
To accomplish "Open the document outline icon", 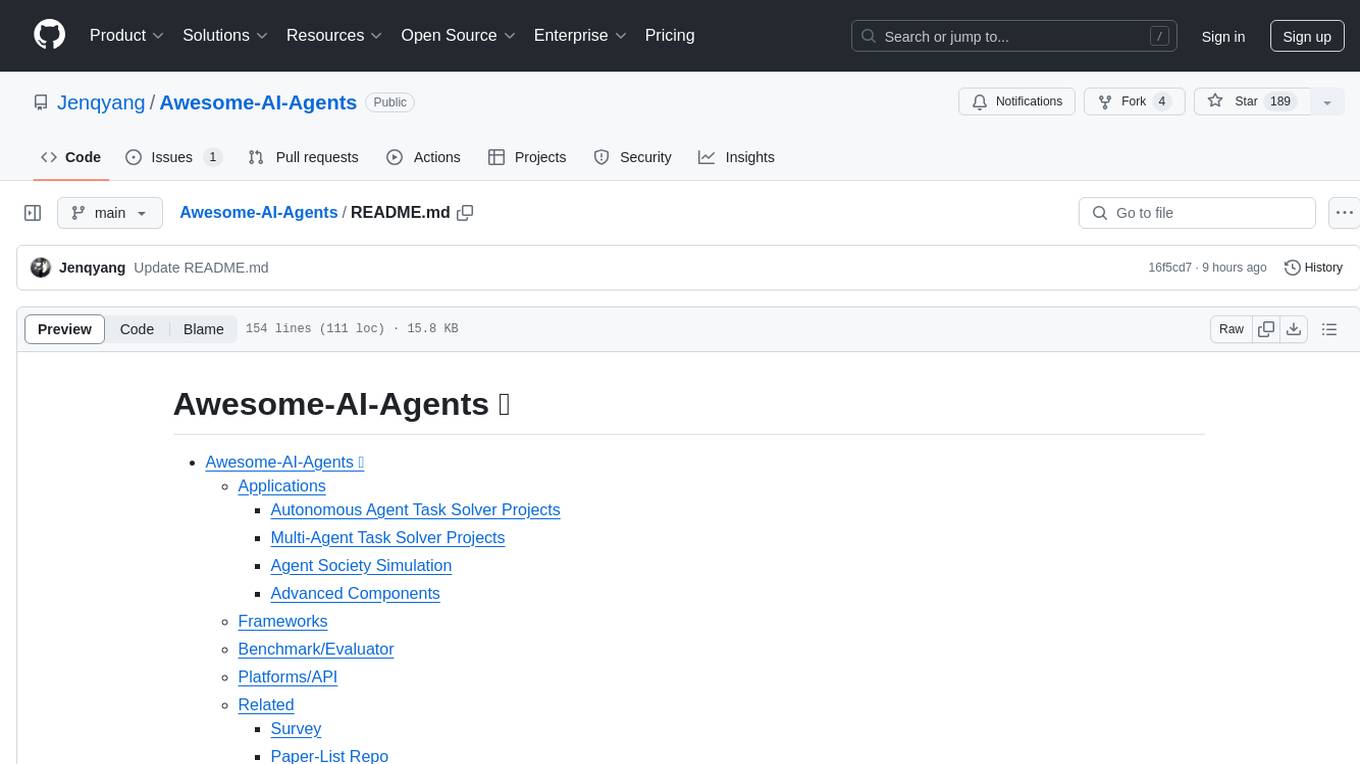I will click(x=1329, y=329).
